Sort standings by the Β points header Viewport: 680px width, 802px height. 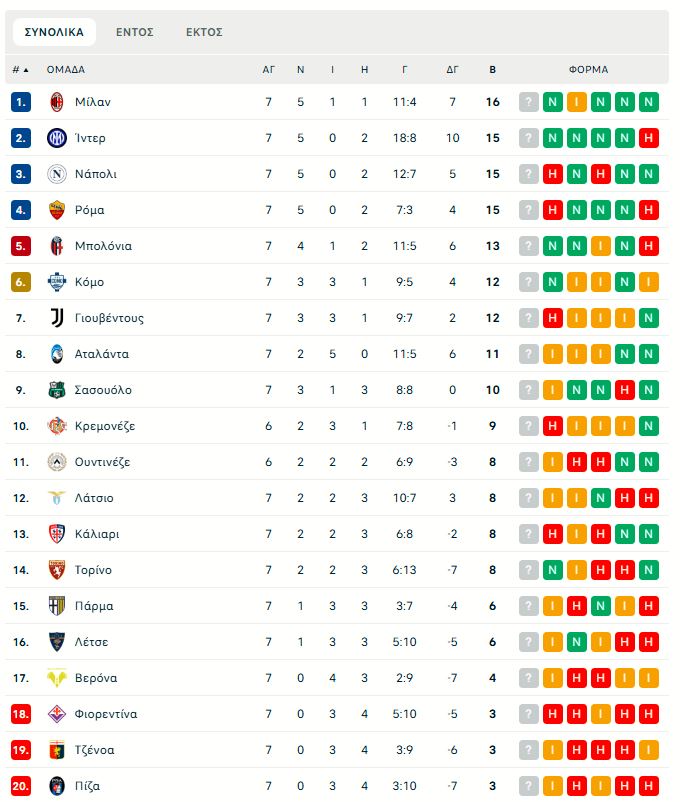tap(492, 70)
